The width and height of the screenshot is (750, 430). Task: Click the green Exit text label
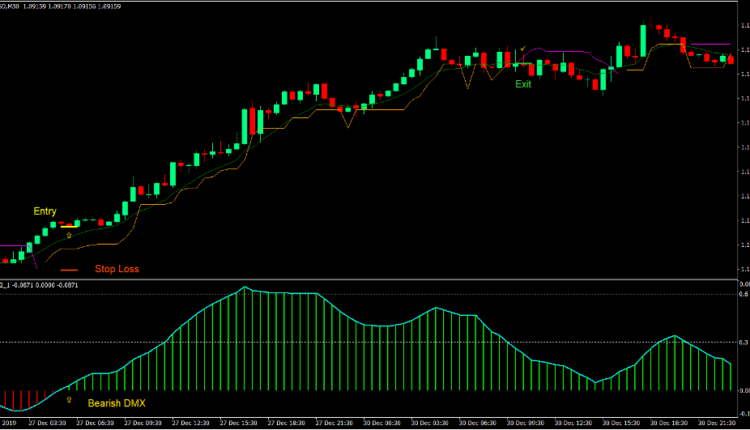click(523, 85)
